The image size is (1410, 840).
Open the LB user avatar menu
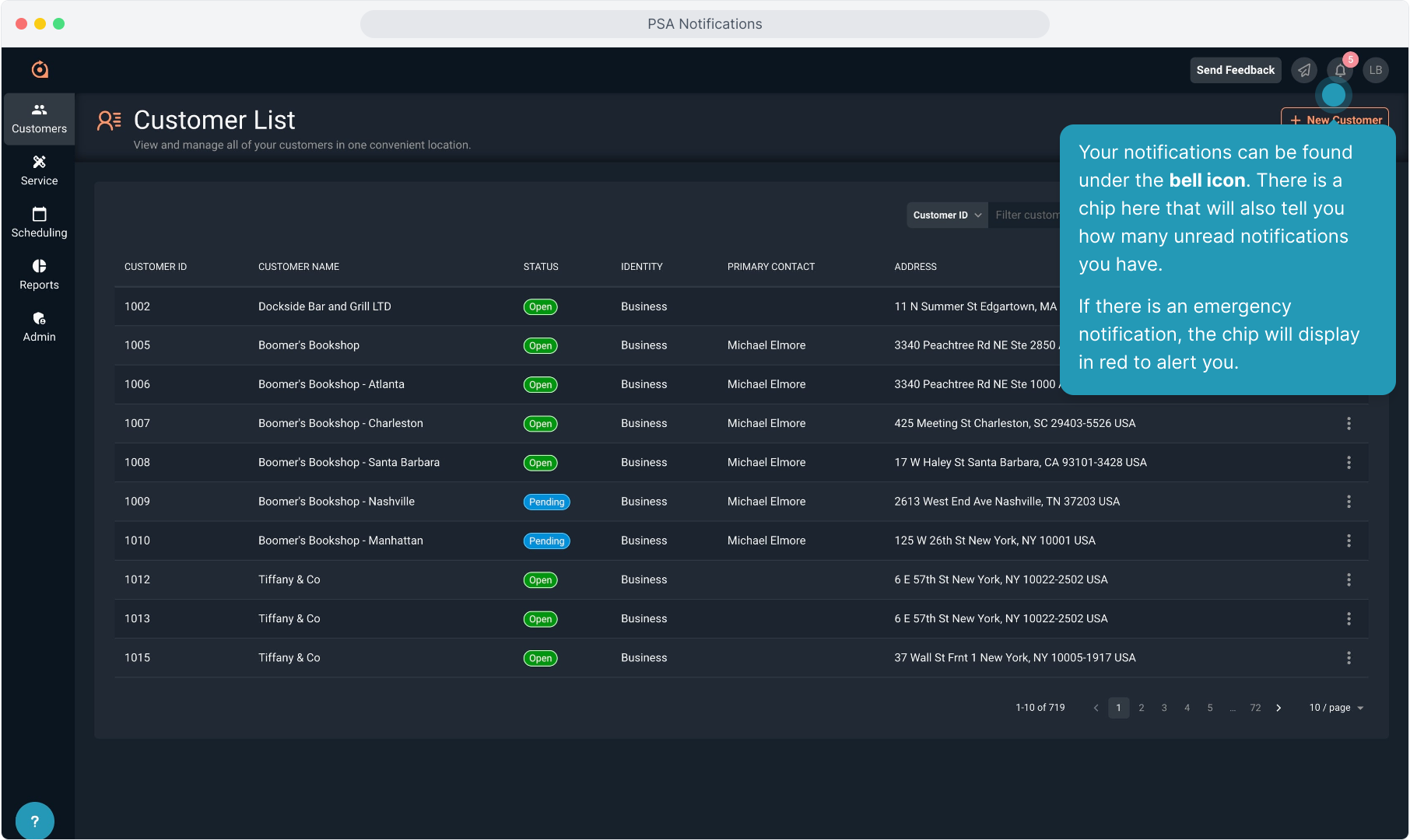point(1375,71)
